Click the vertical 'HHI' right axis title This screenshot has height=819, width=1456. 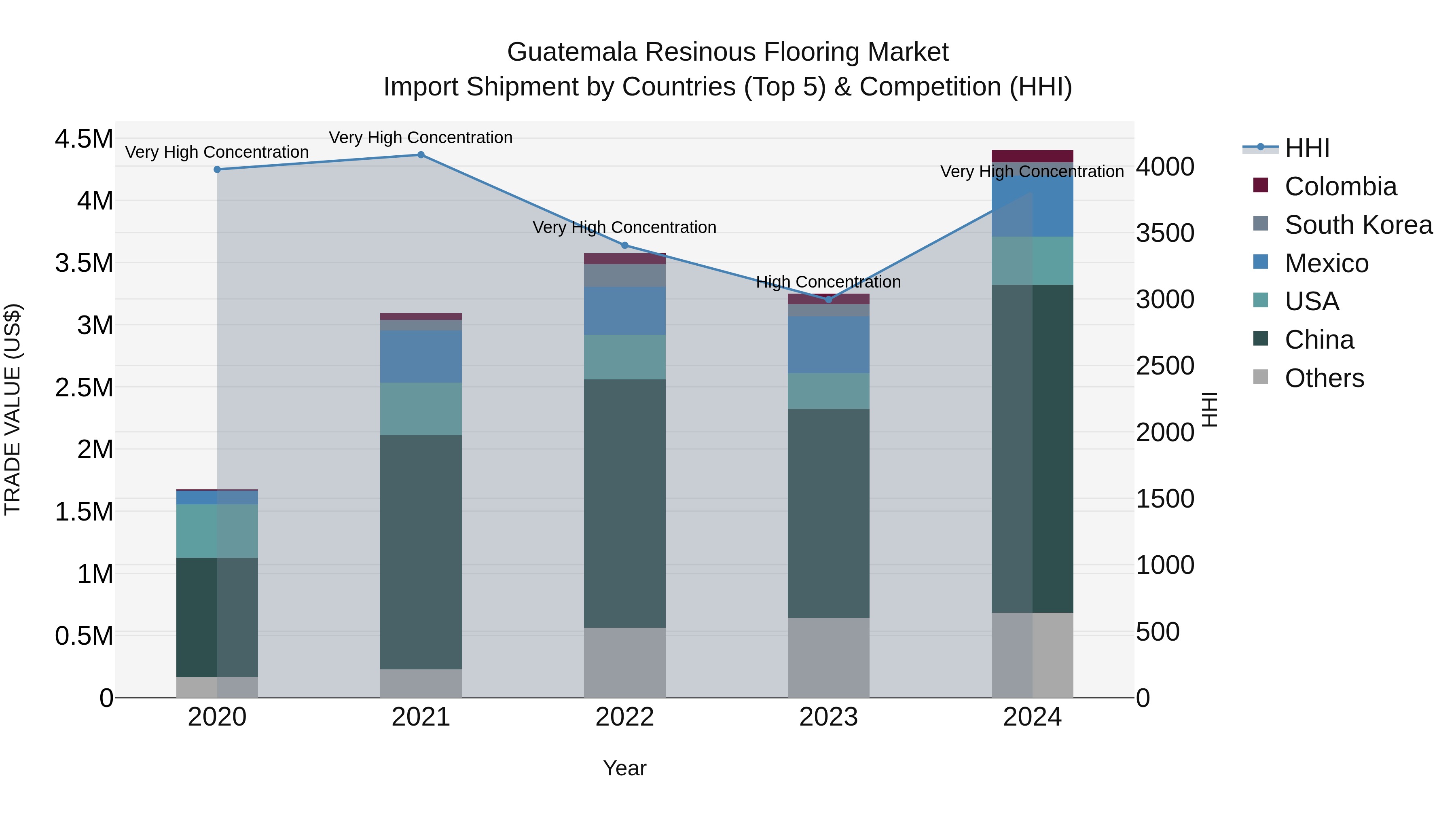click(x=1210, y=409)
